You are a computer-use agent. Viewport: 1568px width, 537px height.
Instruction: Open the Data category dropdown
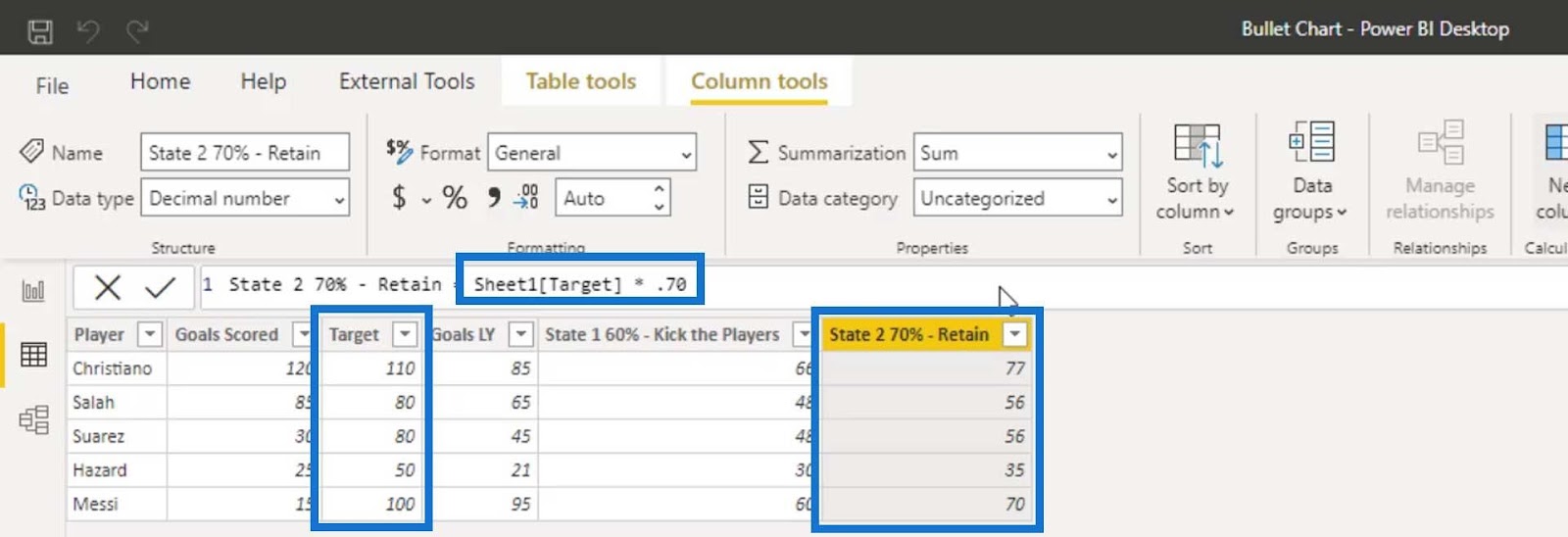coord(1017,198)
